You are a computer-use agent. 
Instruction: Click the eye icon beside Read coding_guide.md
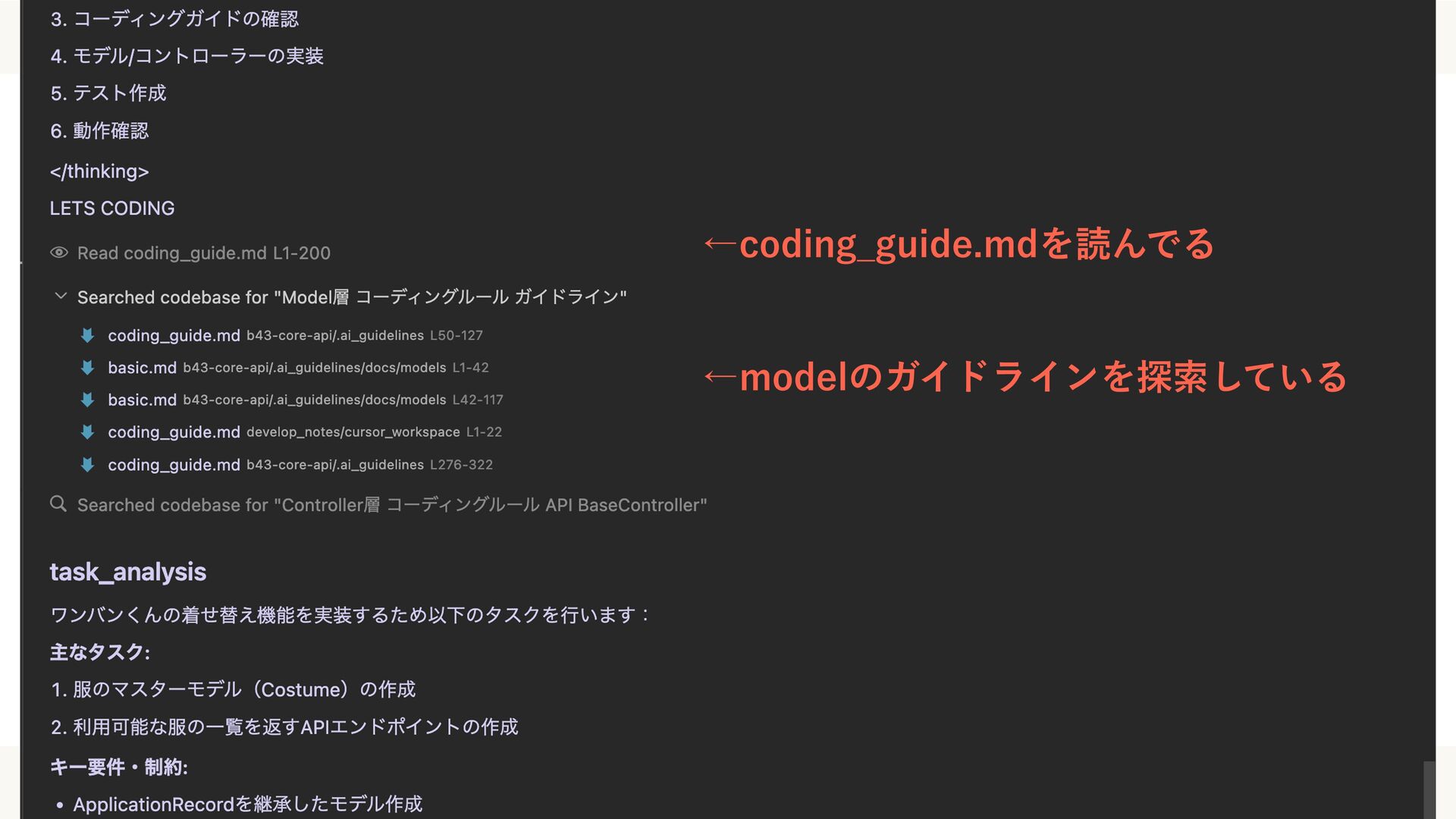click(59, 253)
